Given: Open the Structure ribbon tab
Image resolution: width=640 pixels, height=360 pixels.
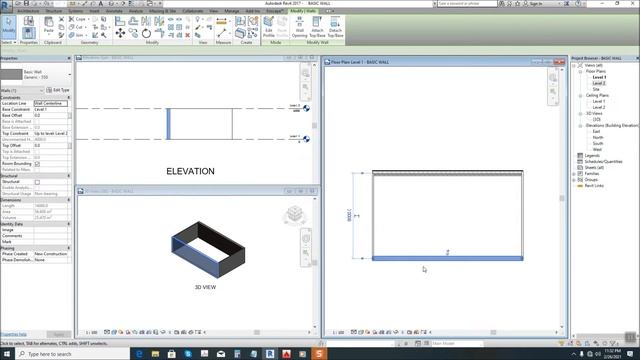Looking at the screenshot, I should [x=54, y=11].
